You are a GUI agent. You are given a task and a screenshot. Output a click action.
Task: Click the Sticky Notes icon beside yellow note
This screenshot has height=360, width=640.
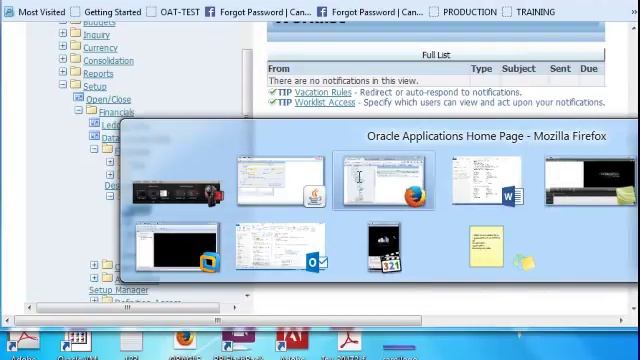[x=524, y=262]
